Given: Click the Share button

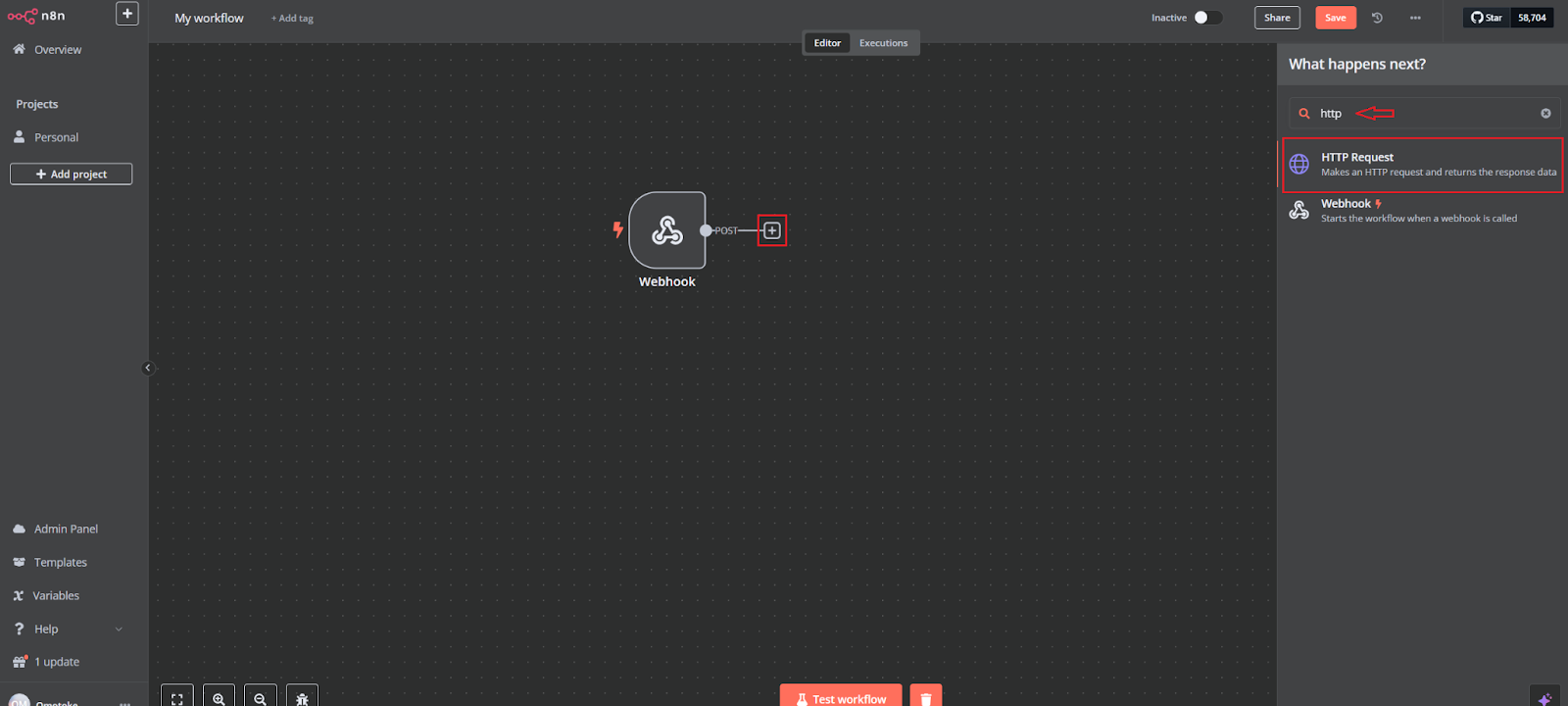Looking at the screenshot, I should (1277, 18).
